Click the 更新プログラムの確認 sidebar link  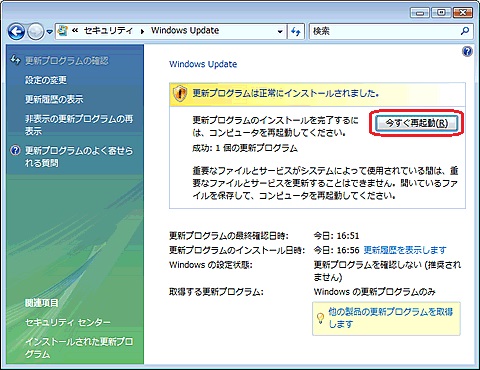[67, 61]
